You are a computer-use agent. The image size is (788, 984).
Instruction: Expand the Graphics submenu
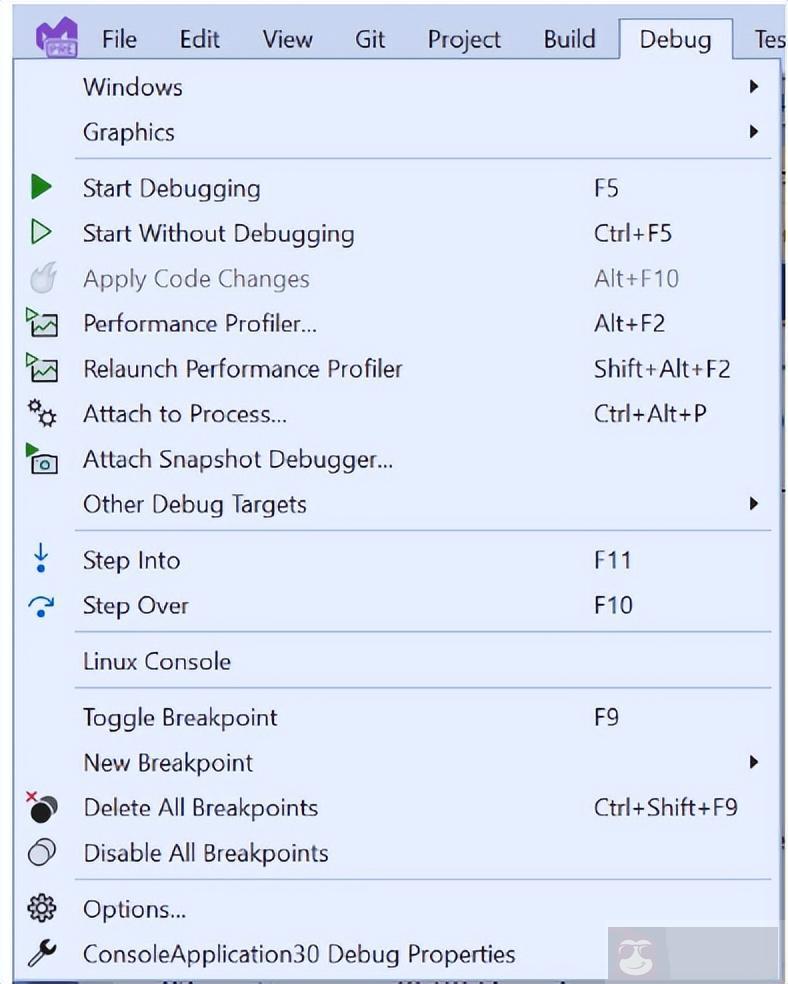coord(753,132)
